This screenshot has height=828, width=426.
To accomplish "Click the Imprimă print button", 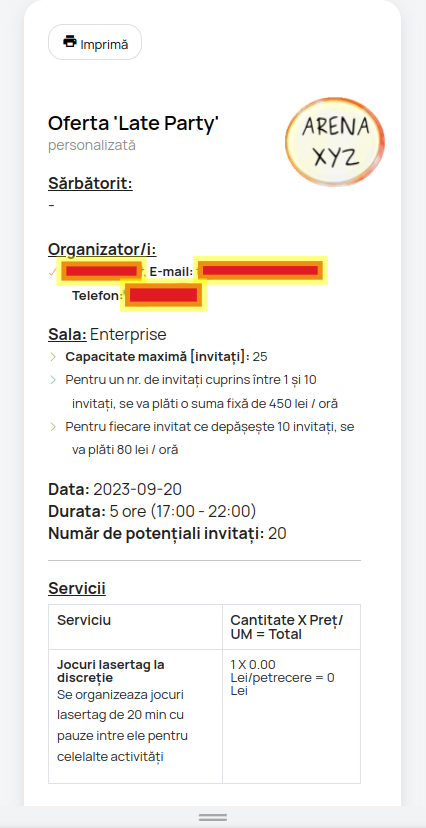I will tap(95, 42).
